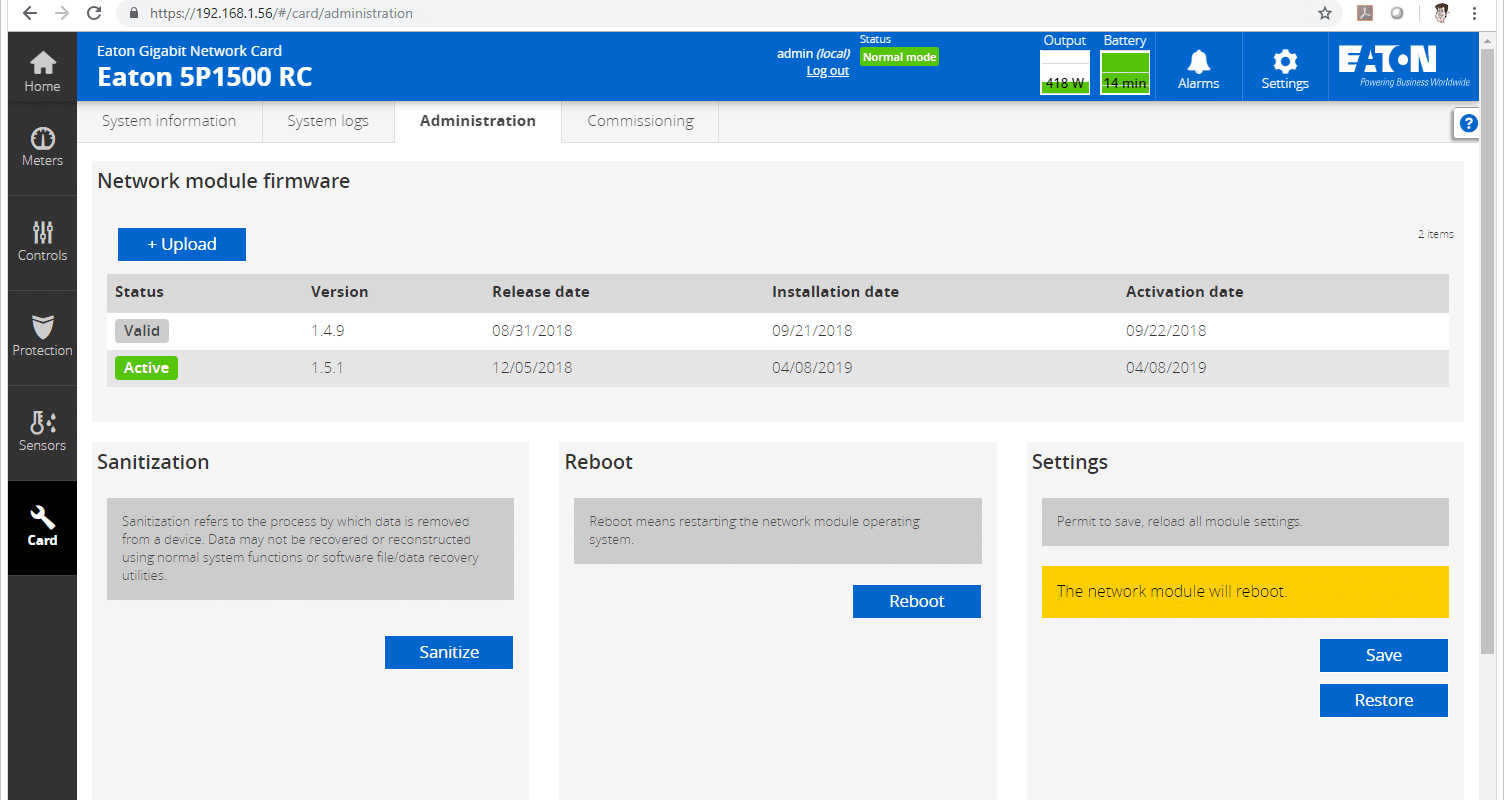Click the browser forward arrow
The height and width of the screenshot is (800, 1504).
click(x=62, y=13)
